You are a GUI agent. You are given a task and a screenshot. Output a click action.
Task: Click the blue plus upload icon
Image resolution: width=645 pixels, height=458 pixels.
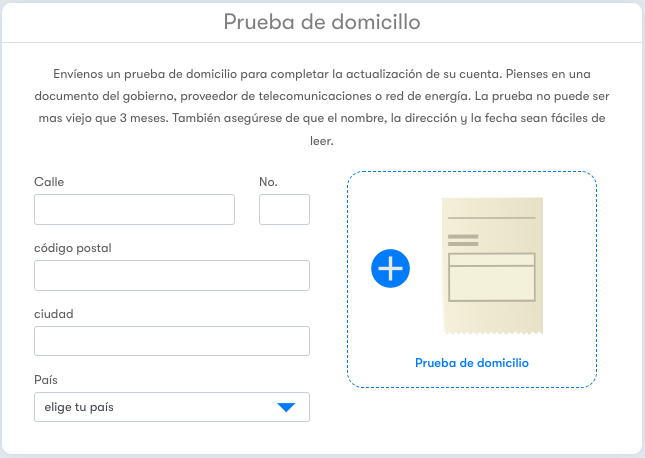coord(390,268)
